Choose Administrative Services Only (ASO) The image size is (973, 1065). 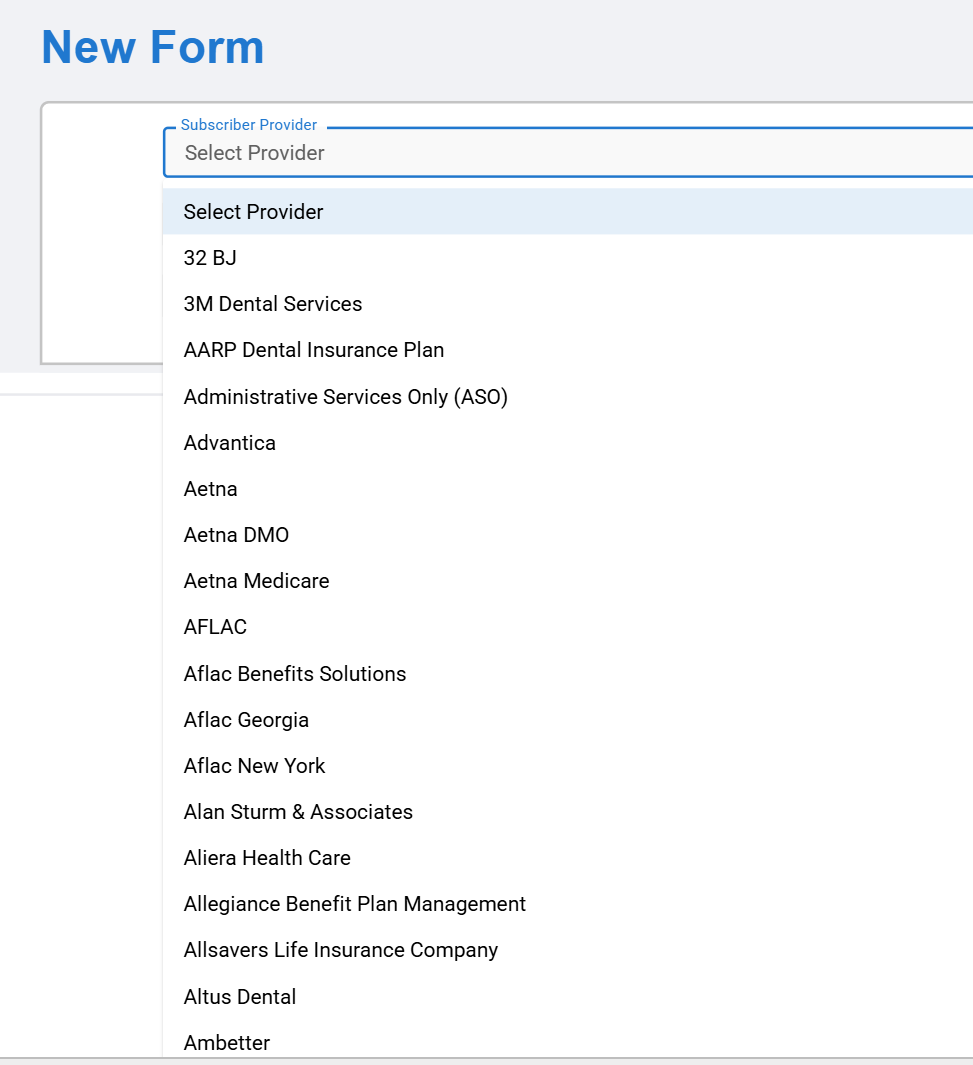[346, 397]
